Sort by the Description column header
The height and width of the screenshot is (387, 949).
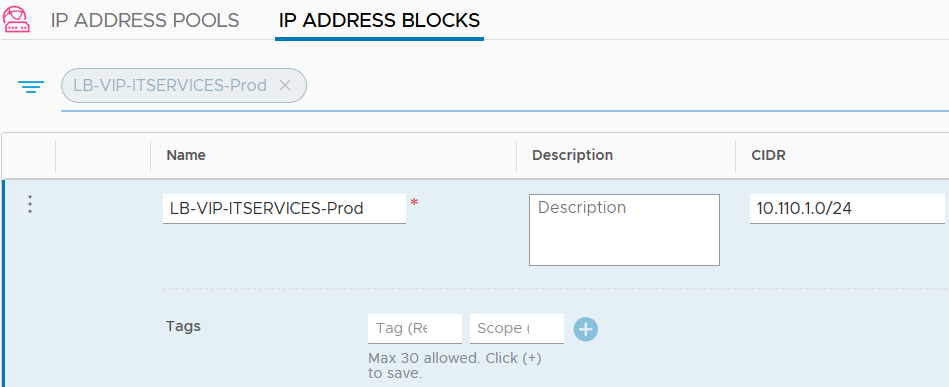pyautogui.click(x=573, y=155)
